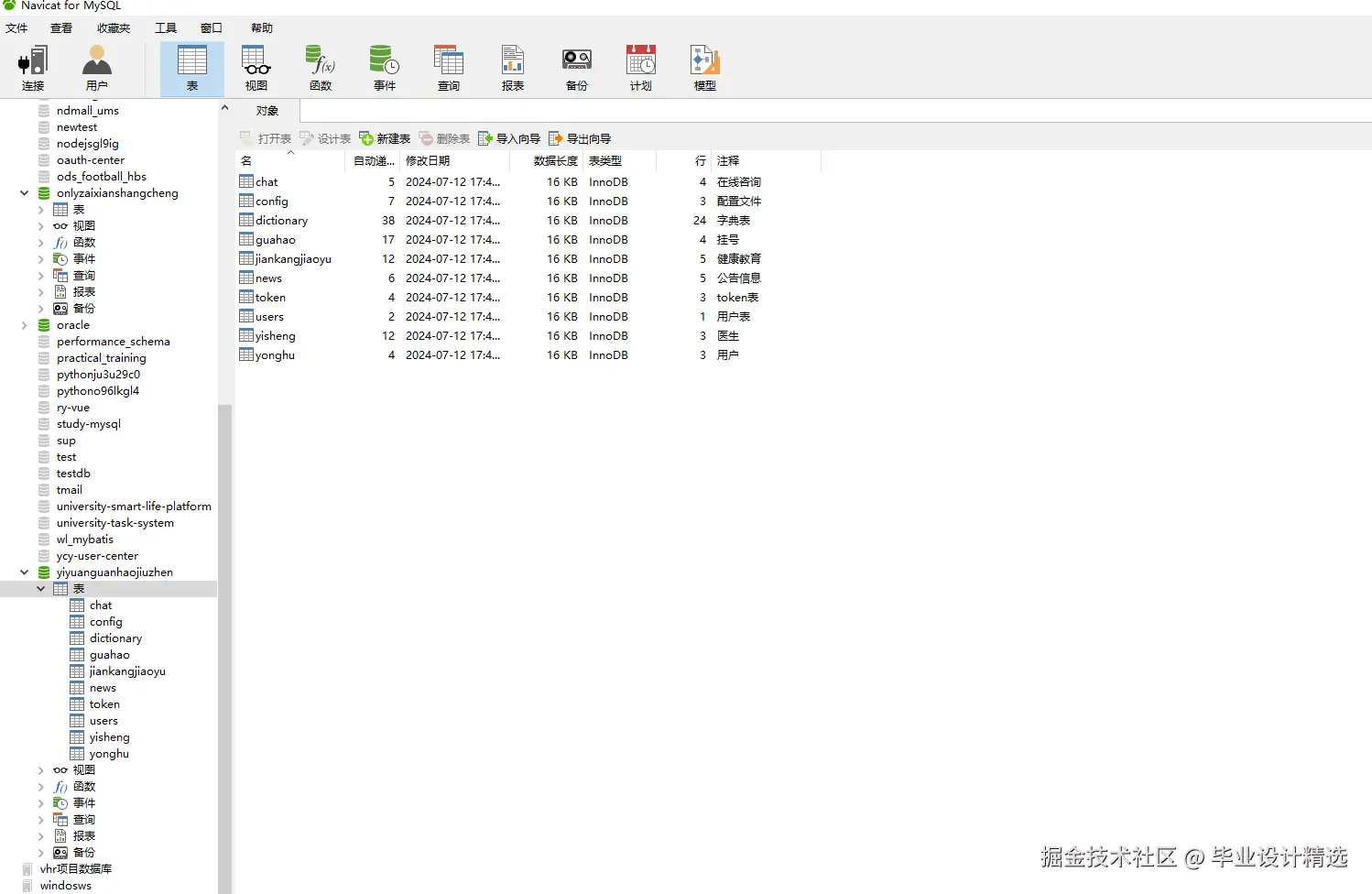Open the 工具 menu
The width and height of the screenshot is (1372, 894).
point(166,27)
